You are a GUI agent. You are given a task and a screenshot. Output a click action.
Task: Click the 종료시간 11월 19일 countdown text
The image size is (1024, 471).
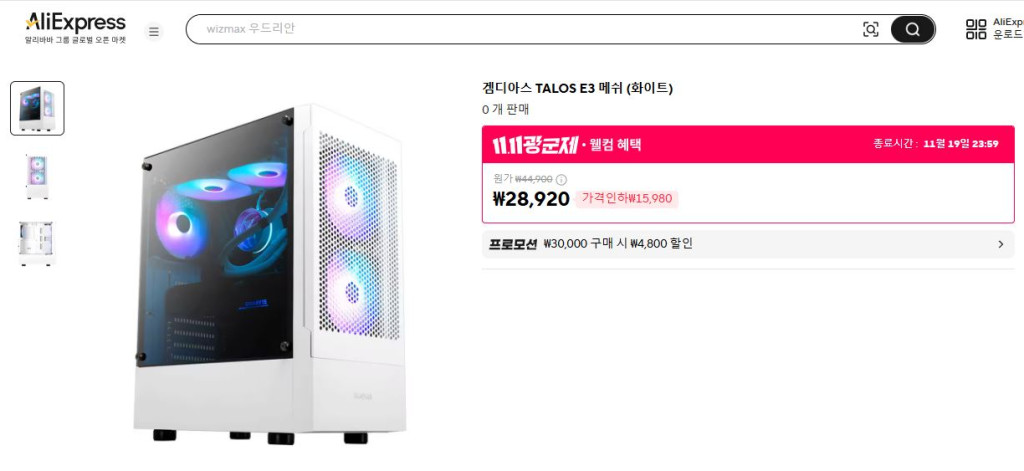click(935, 144)
